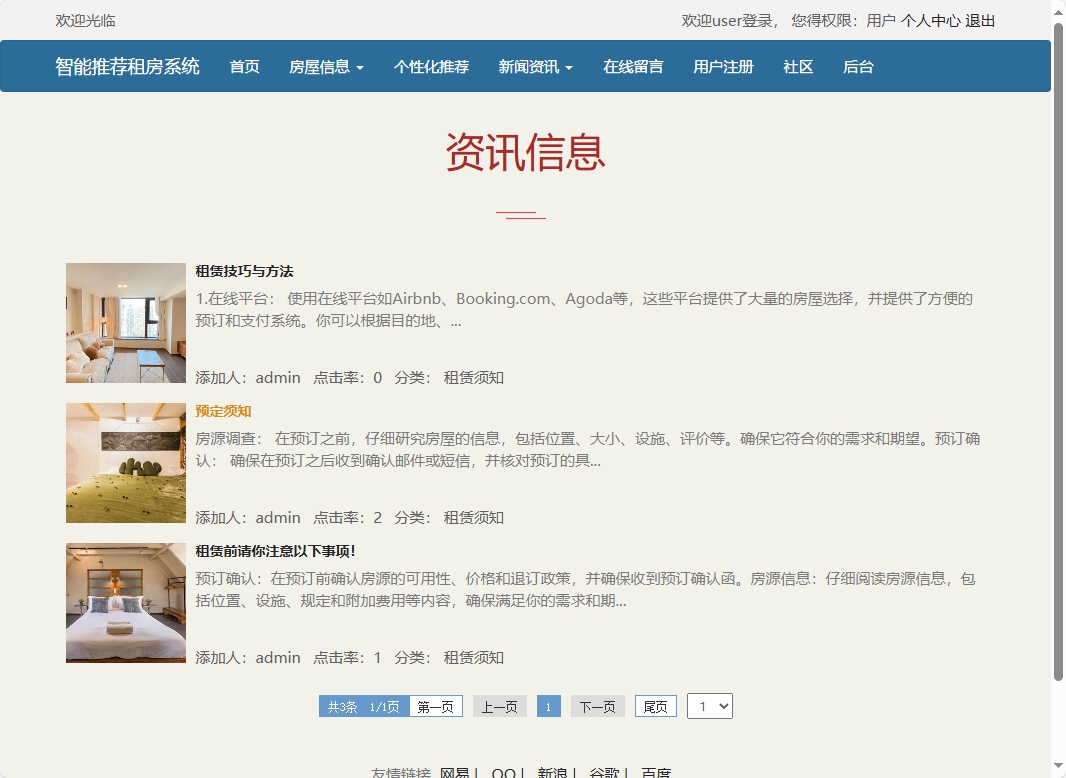The height and width of the screenshot is (778, 1066).
Task: Expand the 新闻资讯 dropdown
Action: point(534,66)
